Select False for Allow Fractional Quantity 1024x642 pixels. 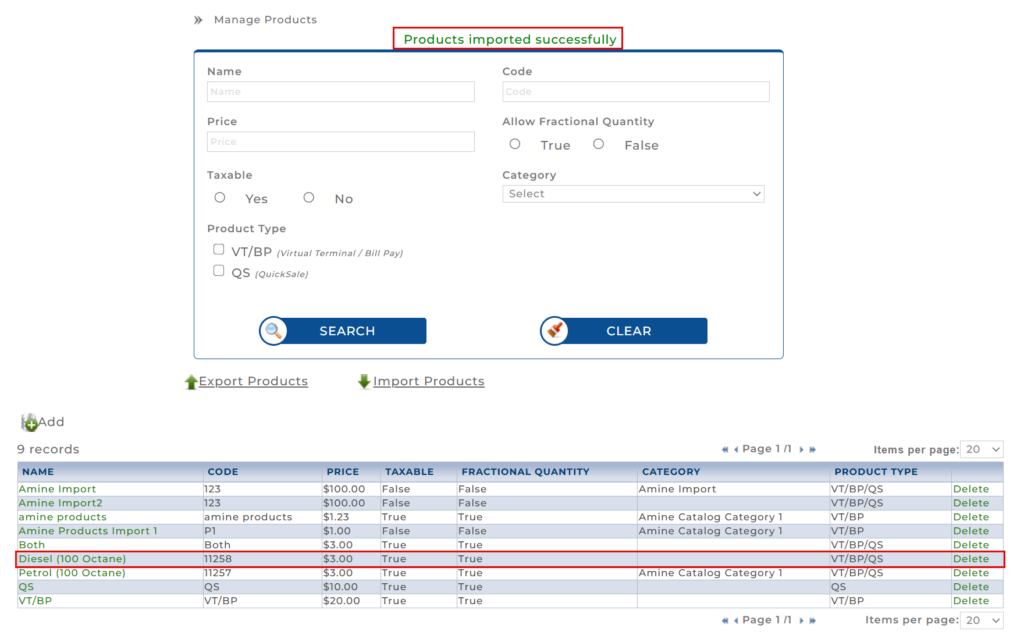click(x=598, y=144)
